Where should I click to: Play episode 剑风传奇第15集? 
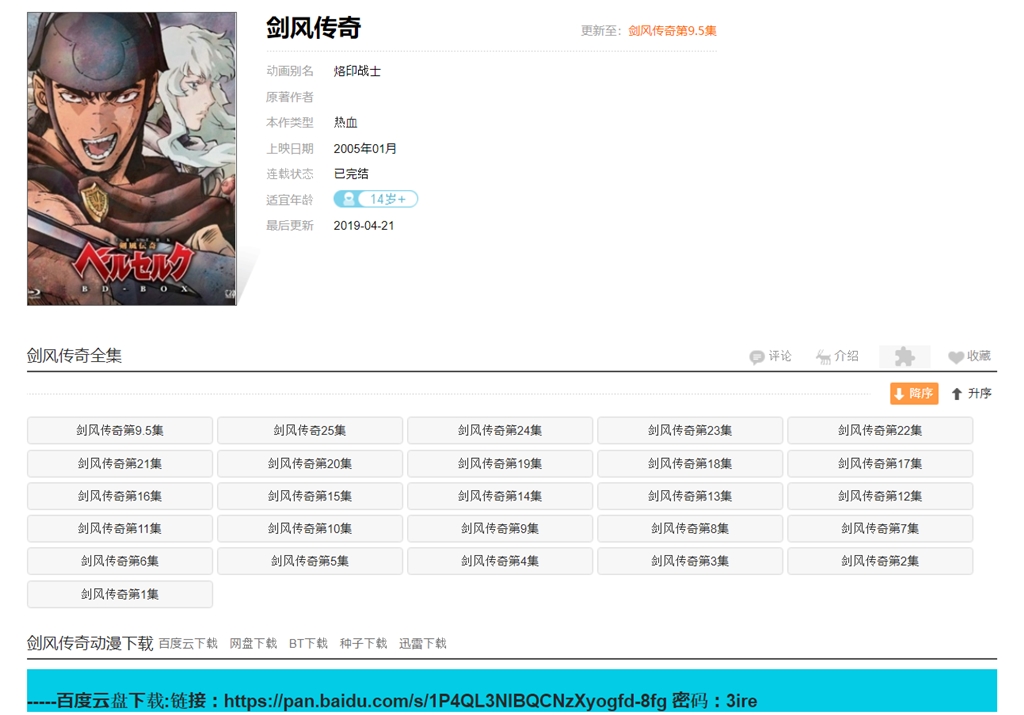click(310, 496)
